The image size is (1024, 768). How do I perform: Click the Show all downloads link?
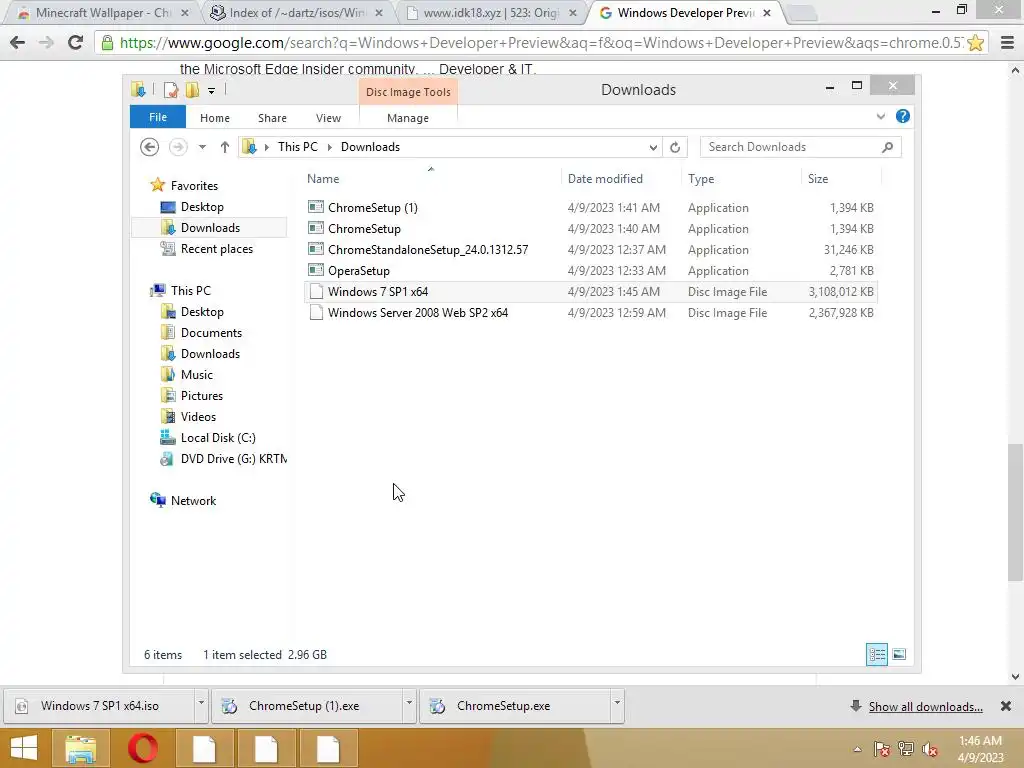tap(925, 707)
